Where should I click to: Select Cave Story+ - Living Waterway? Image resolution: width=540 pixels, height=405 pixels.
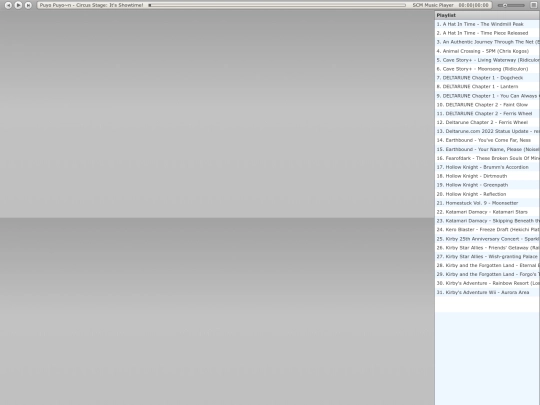point(487,60)
